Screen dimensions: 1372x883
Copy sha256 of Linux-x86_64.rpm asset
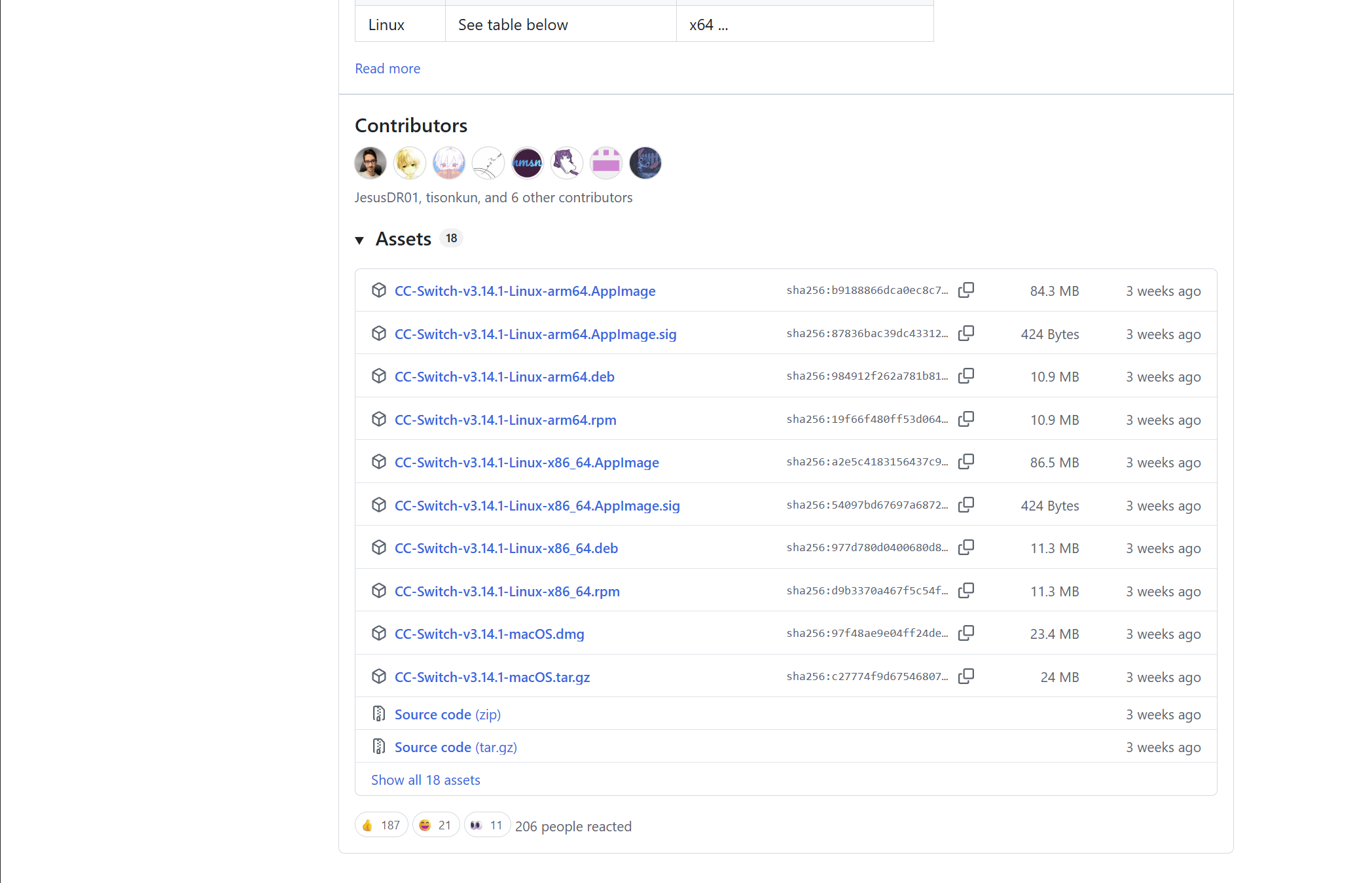[x=966, y=590]
